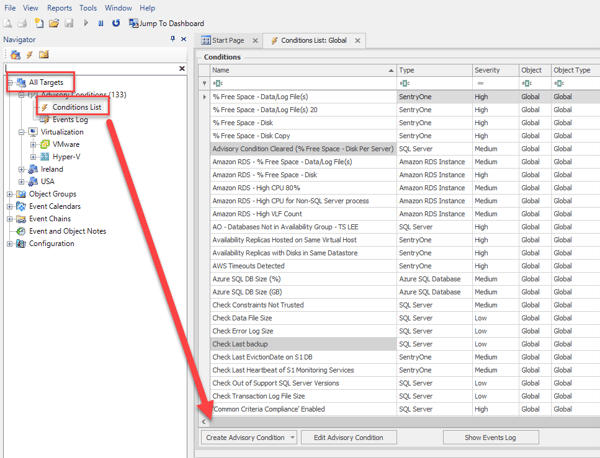Click the folder icon in Navigator toolbar
Viewport: 600px width, 458px height.
pos(44,55)
